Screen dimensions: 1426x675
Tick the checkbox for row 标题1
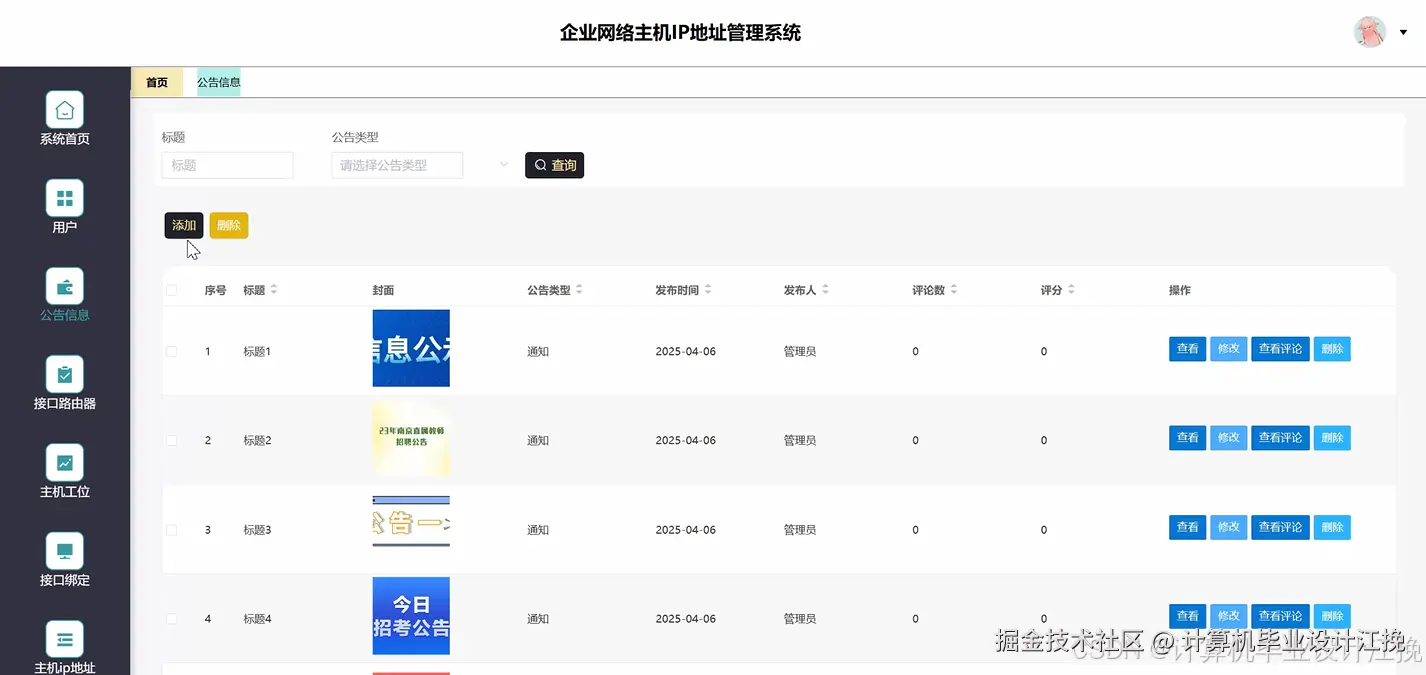pyautogui.click(x=171, y=351)
